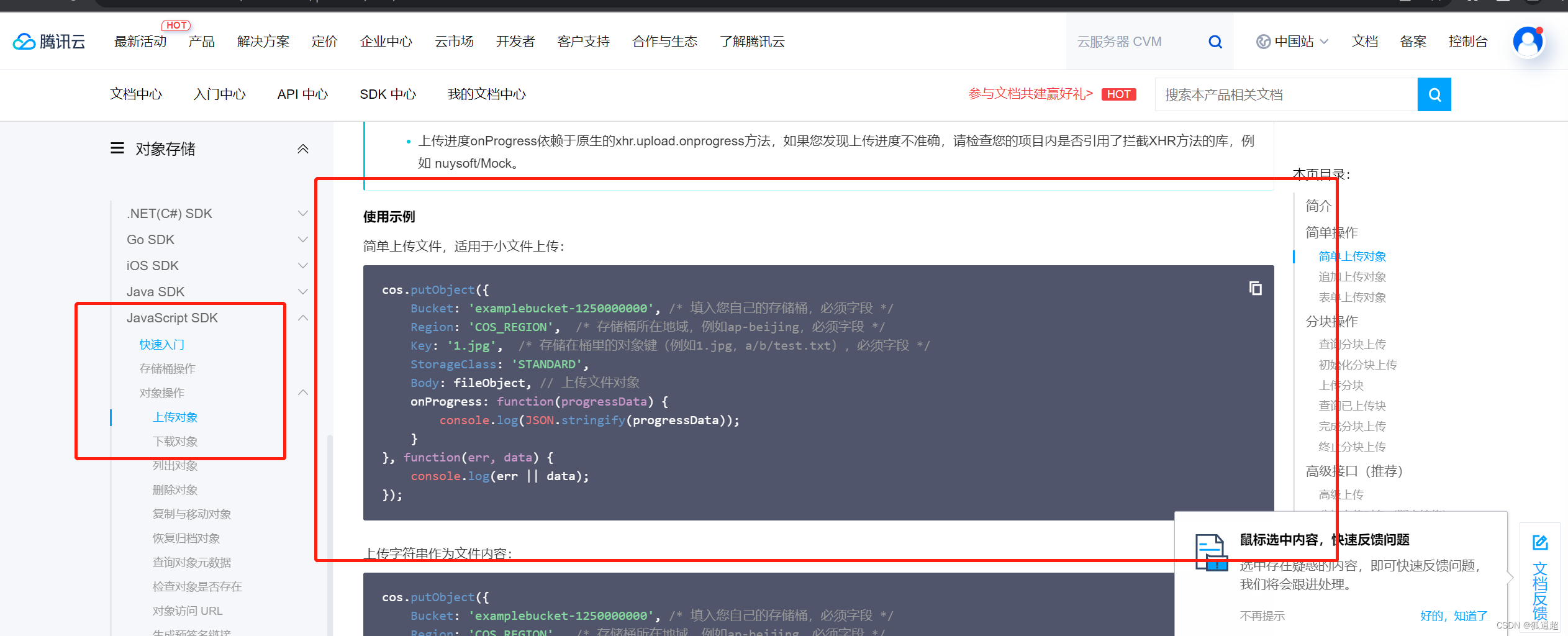
Task: Open the 参与文档共建赢好礼 link
Action: [x=1030, y=94]
